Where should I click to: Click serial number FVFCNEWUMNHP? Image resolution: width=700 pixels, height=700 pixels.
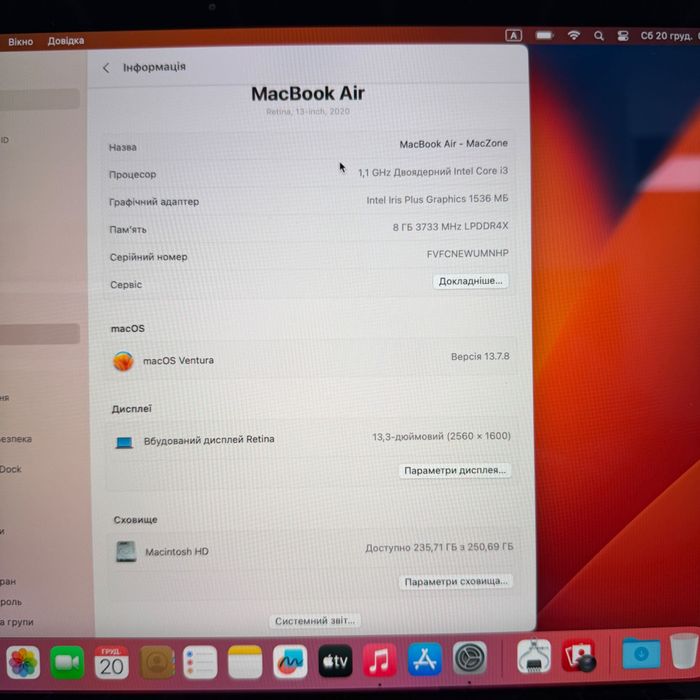467,254
